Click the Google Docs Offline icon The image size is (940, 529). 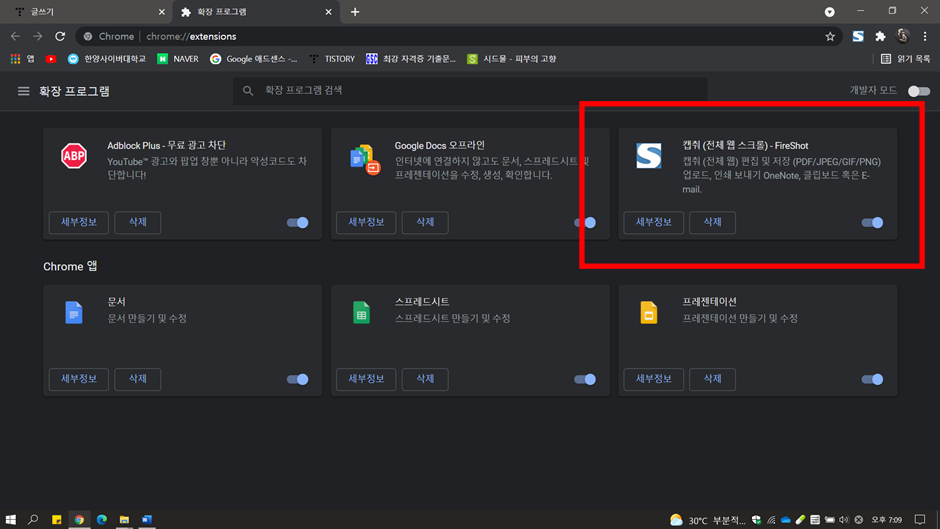364,160
